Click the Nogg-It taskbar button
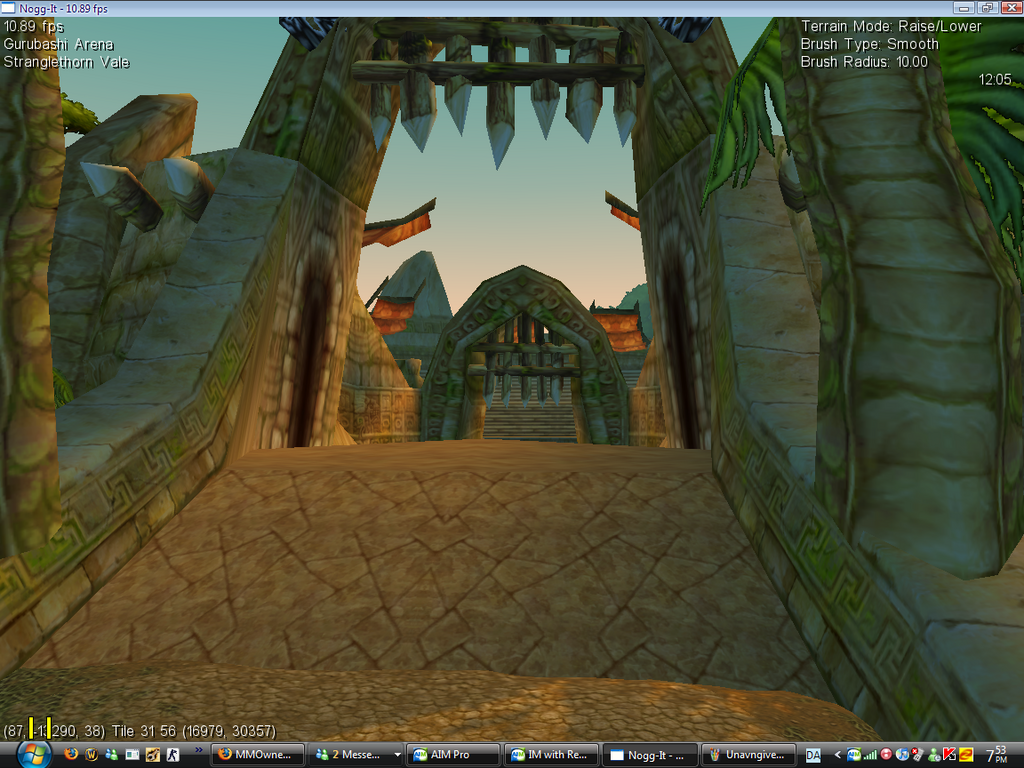This screenshot has width=1024, height=768. [x=649, y=755]
